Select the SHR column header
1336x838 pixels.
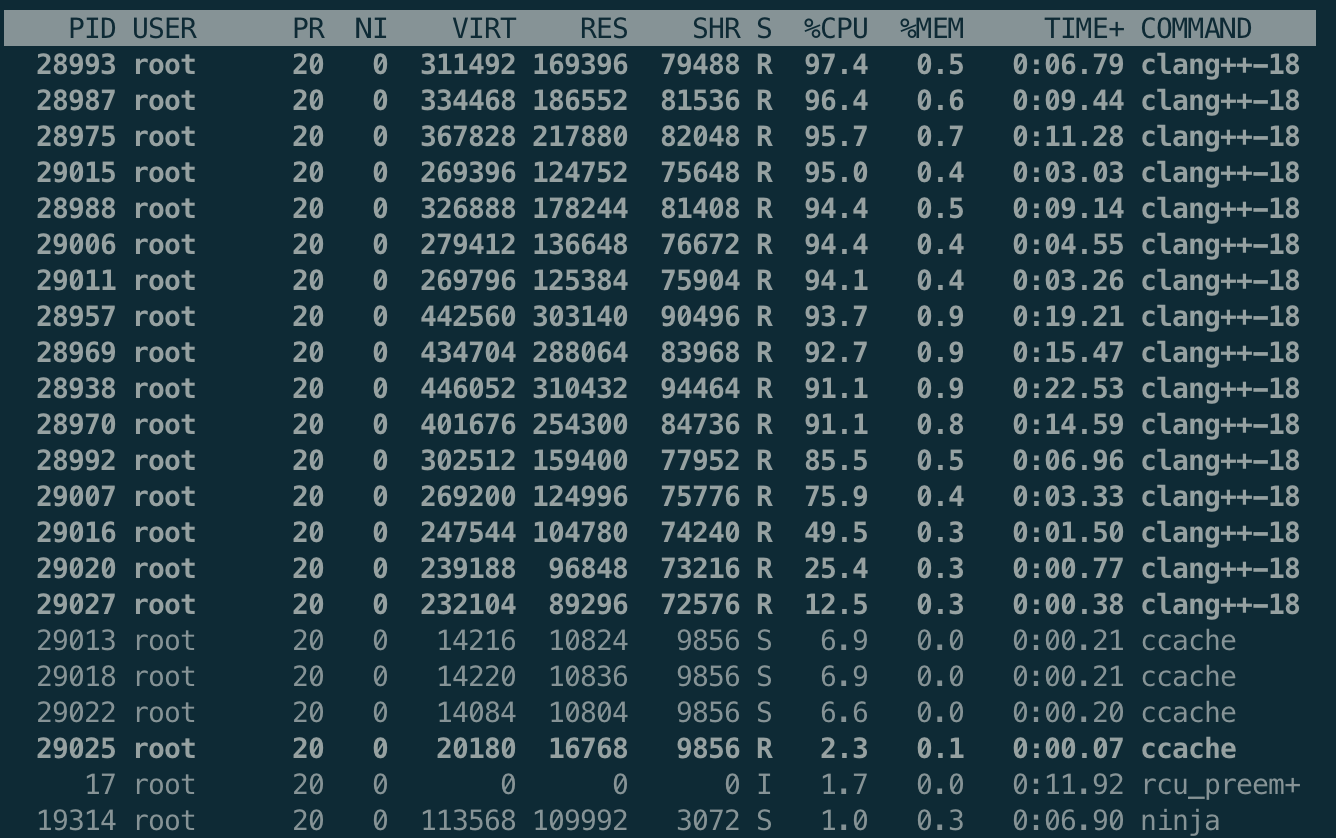(718, 29)
